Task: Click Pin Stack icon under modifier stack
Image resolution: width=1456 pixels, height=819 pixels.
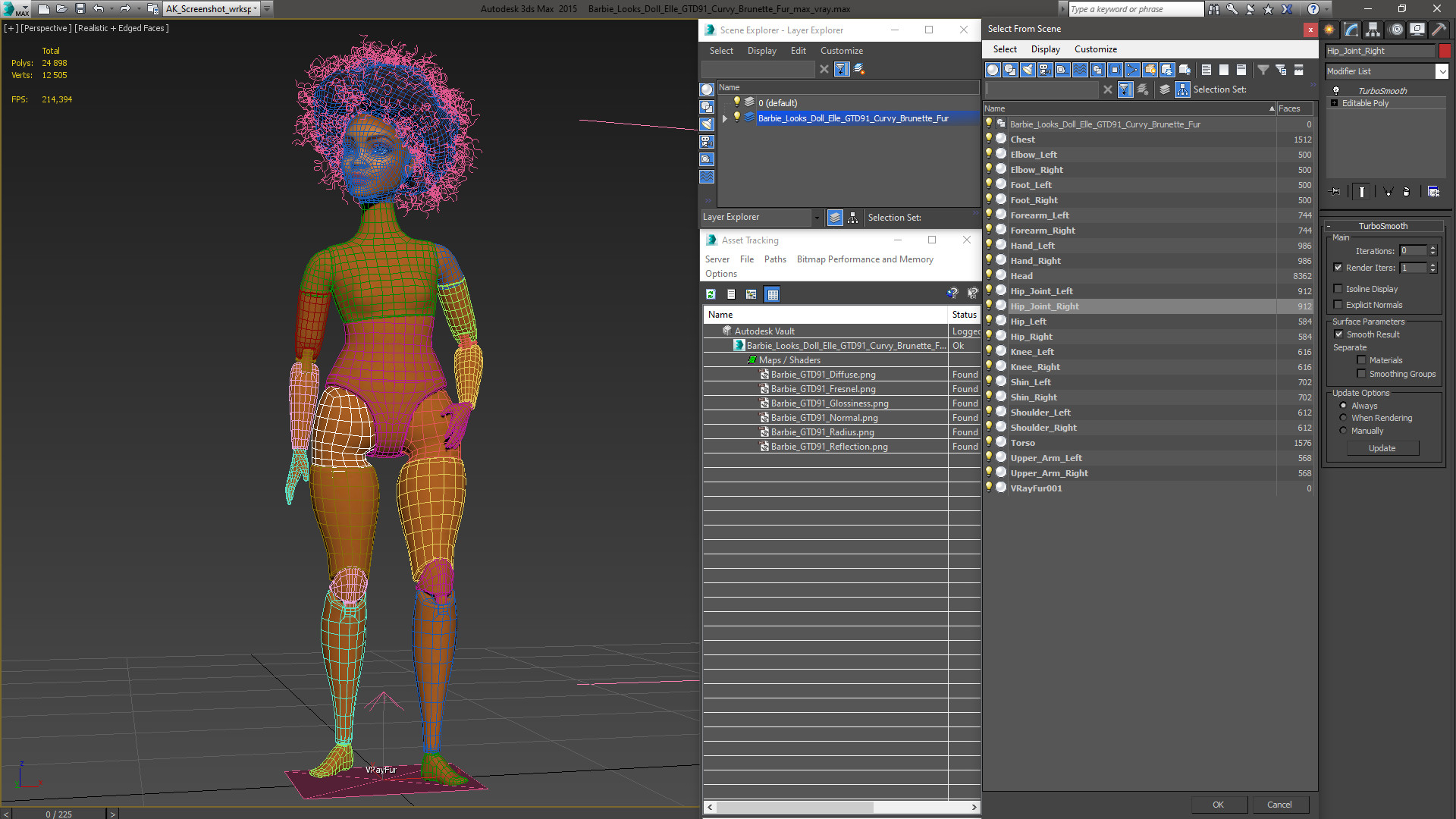Action: point(1335,192)
